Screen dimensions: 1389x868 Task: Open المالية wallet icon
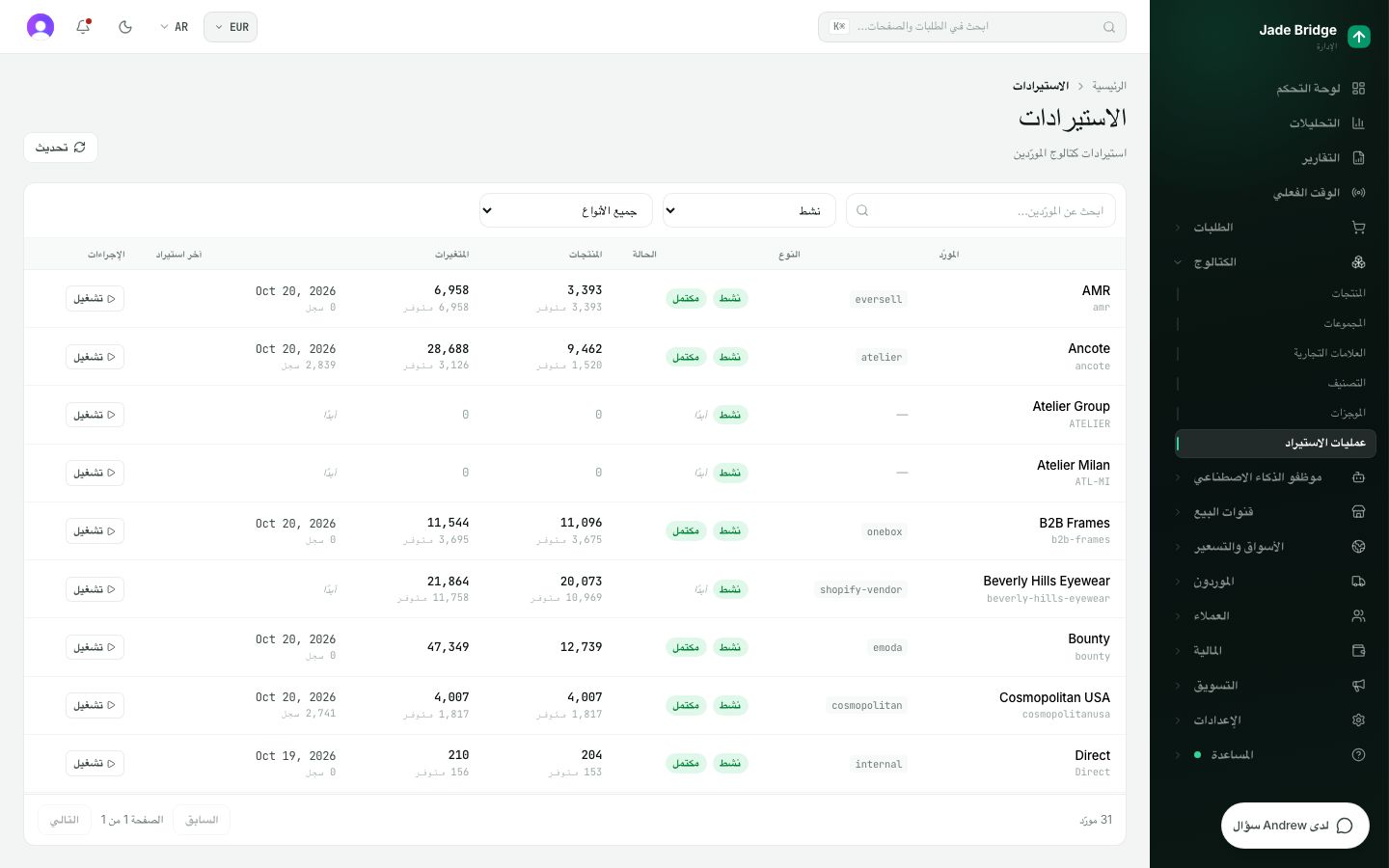point(1359,651)
